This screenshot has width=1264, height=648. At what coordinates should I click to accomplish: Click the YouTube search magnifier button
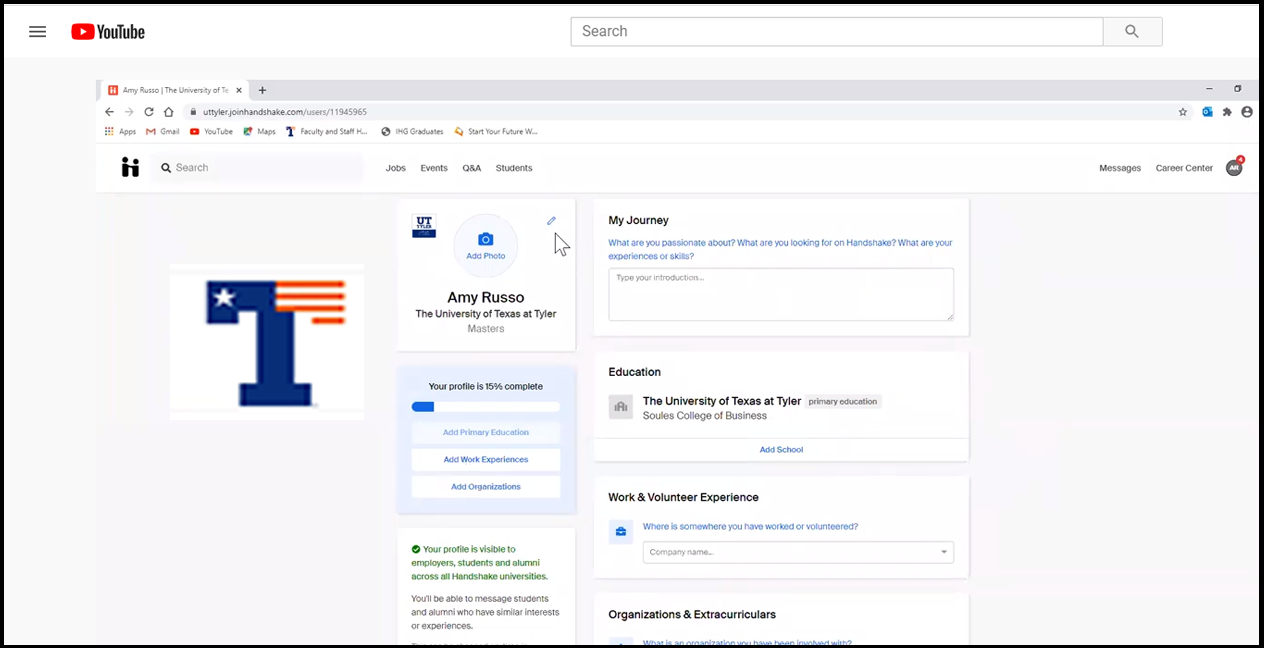1132,31
